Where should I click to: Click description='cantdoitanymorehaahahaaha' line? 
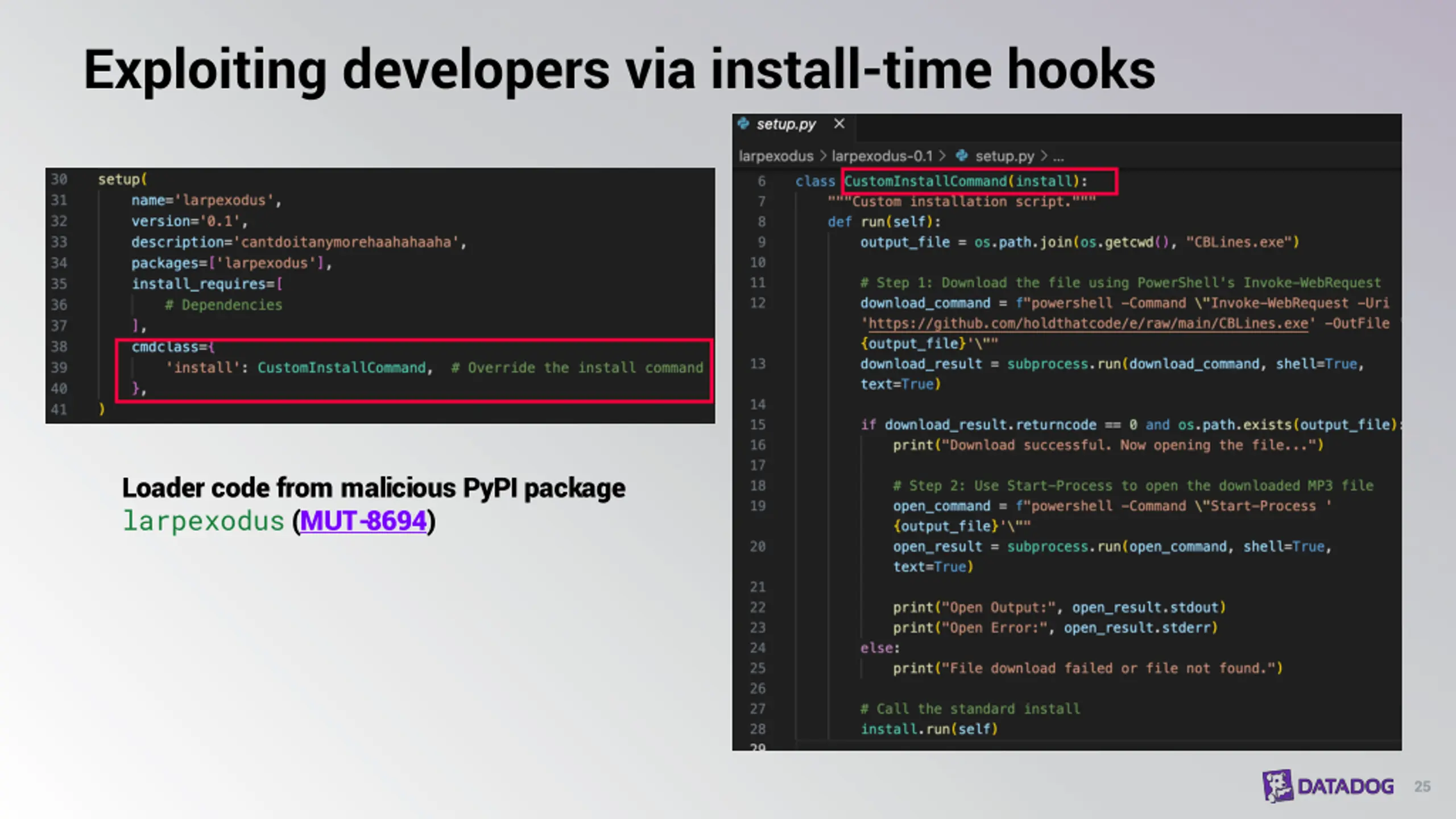[x=299, y=242]
